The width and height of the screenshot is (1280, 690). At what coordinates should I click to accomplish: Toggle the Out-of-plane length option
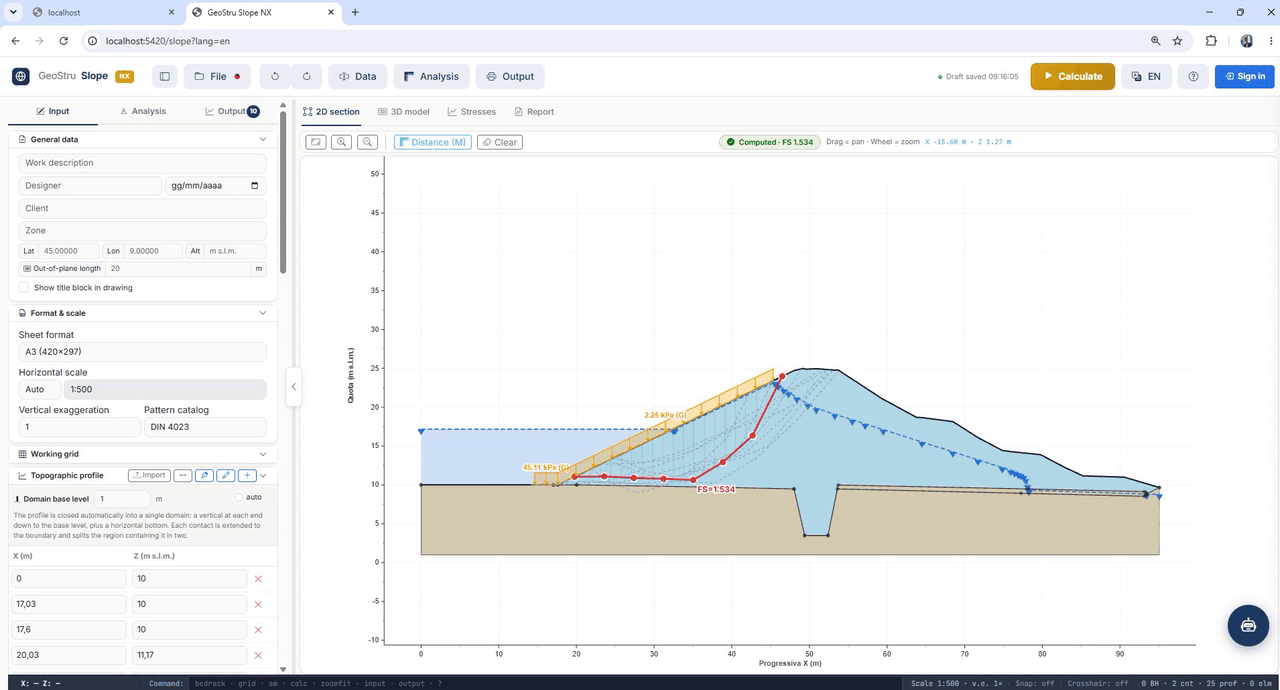coord(27,268)
